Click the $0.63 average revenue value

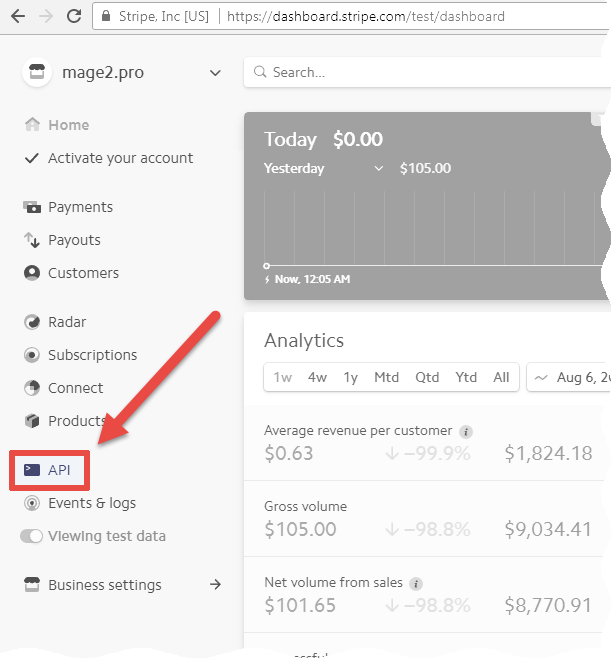pos(289,453)
